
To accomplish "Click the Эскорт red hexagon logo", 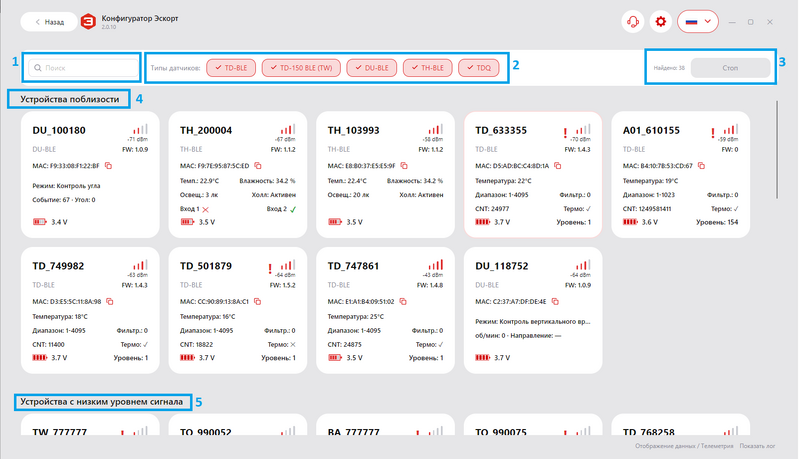I will (x=88, y=22).
